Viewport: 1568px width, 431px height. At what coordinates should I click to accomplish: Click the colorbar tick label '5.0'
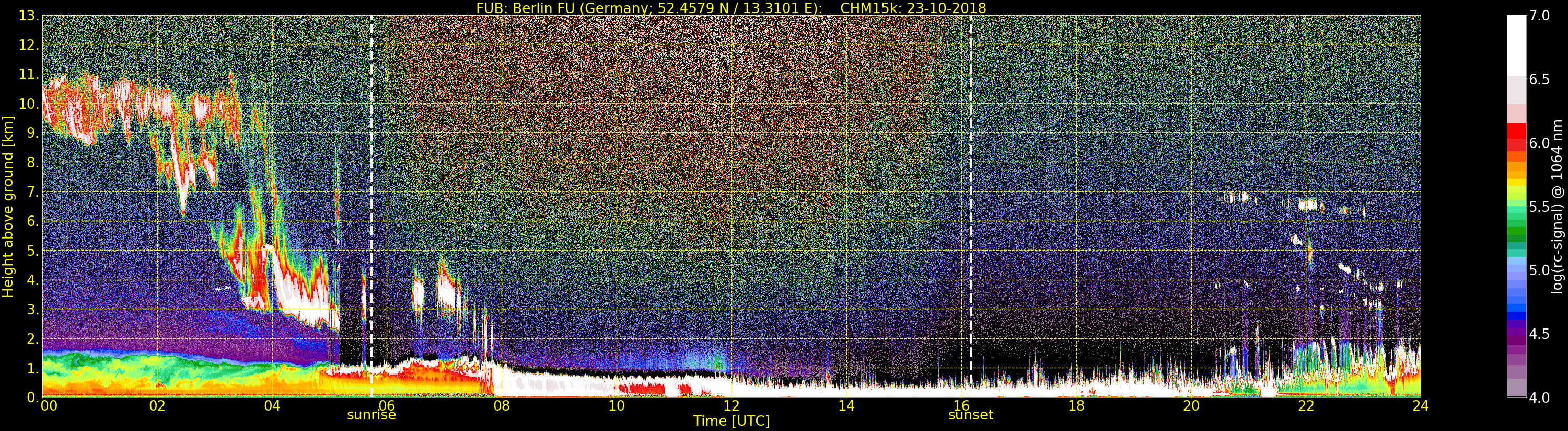click(x=1539, y=270)
